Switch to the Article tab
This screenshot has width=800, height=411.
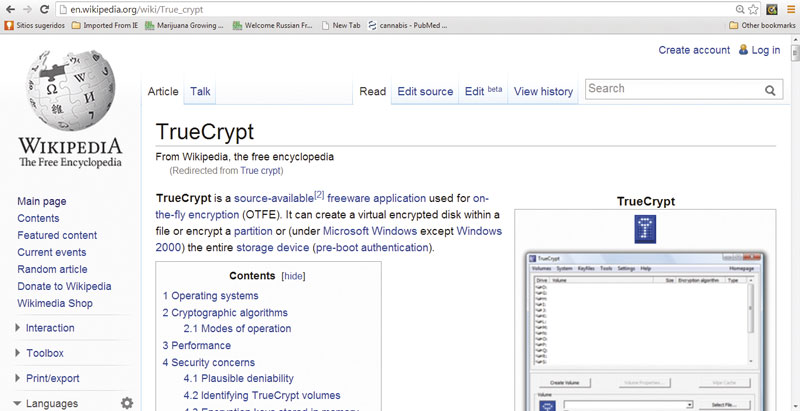[x=163, y=91]
